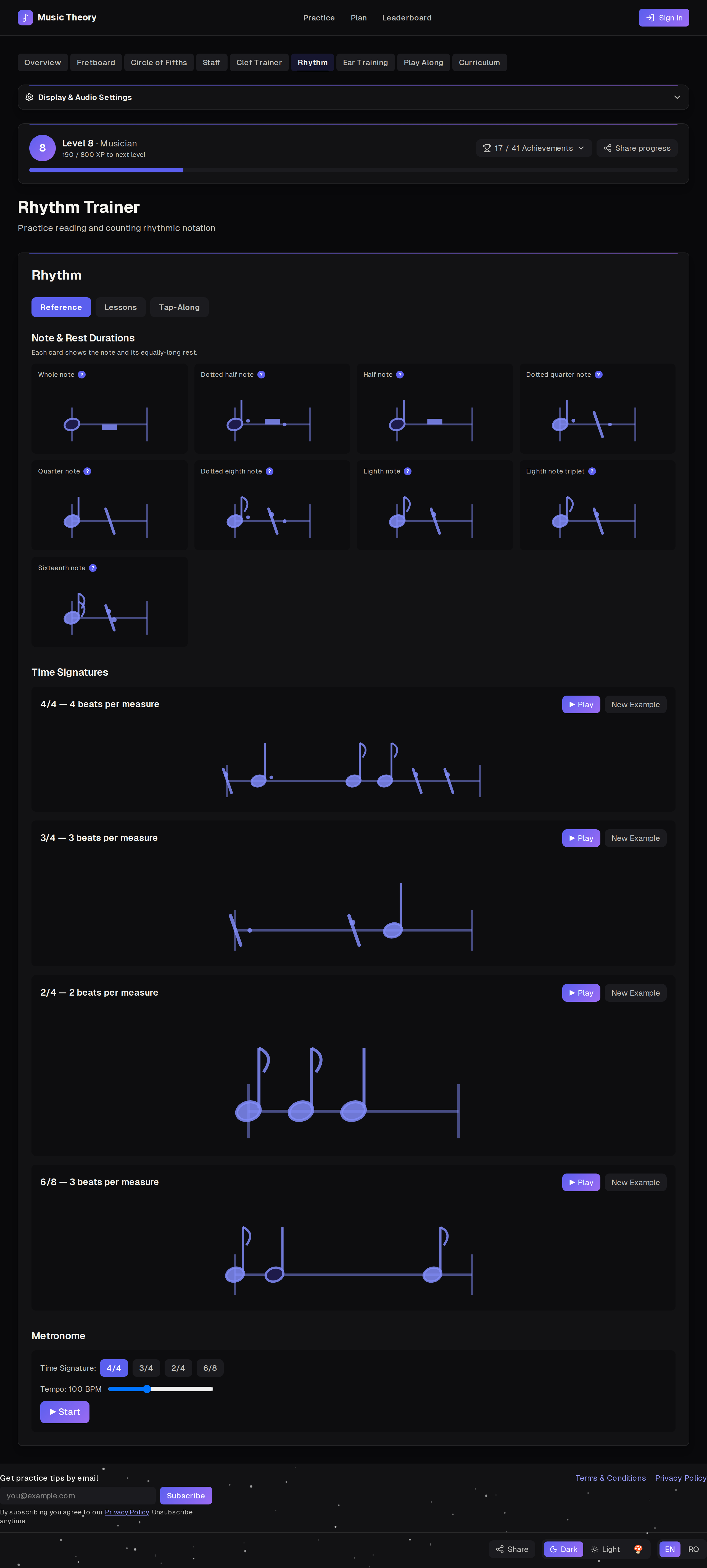The height and width of the screenshot is (1568, 707).
Task: Open the footer Privacy Policy link
Action: (680, 1478)
